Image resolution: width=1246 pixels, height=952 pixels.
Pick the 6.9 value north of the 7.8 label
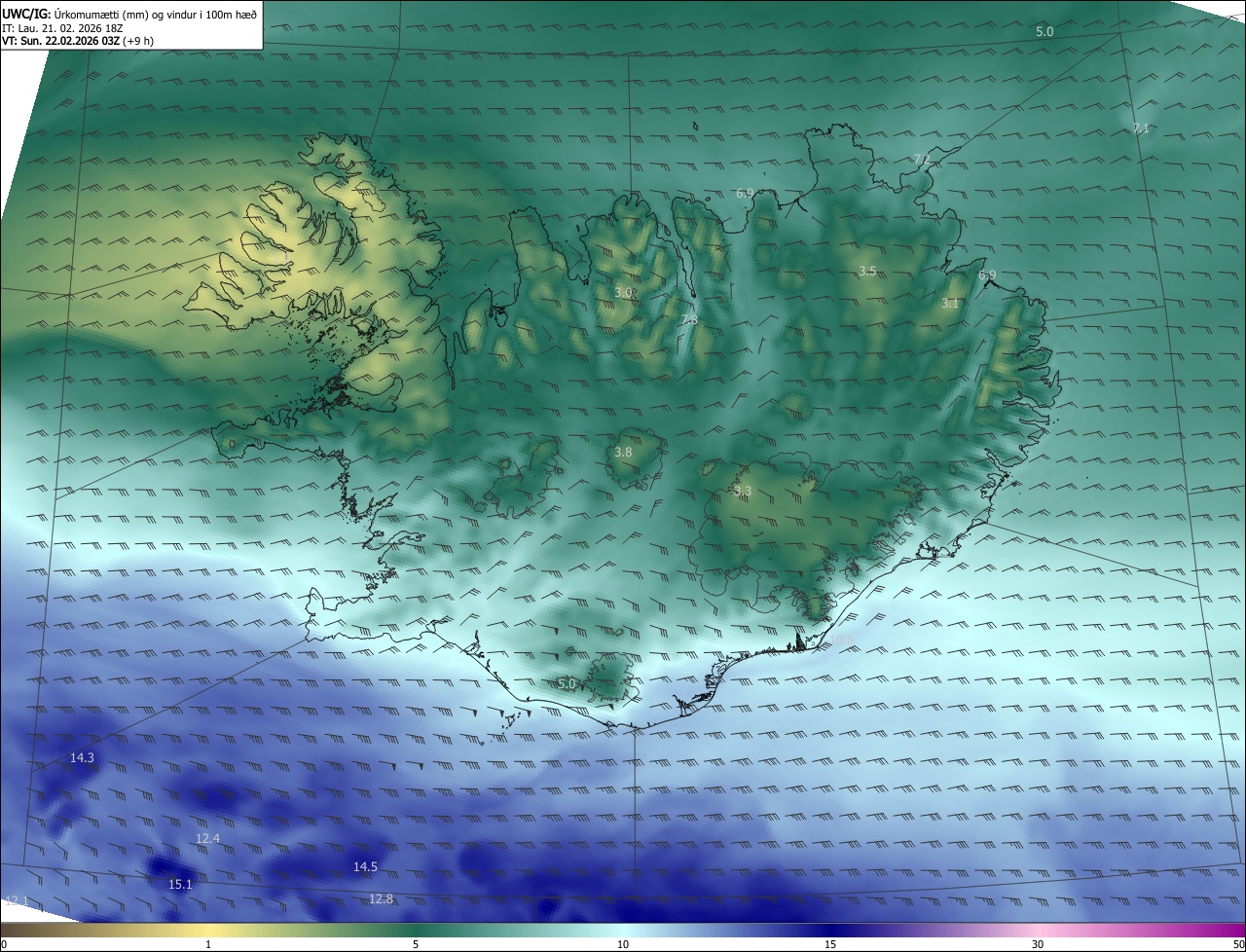[745, 194]
